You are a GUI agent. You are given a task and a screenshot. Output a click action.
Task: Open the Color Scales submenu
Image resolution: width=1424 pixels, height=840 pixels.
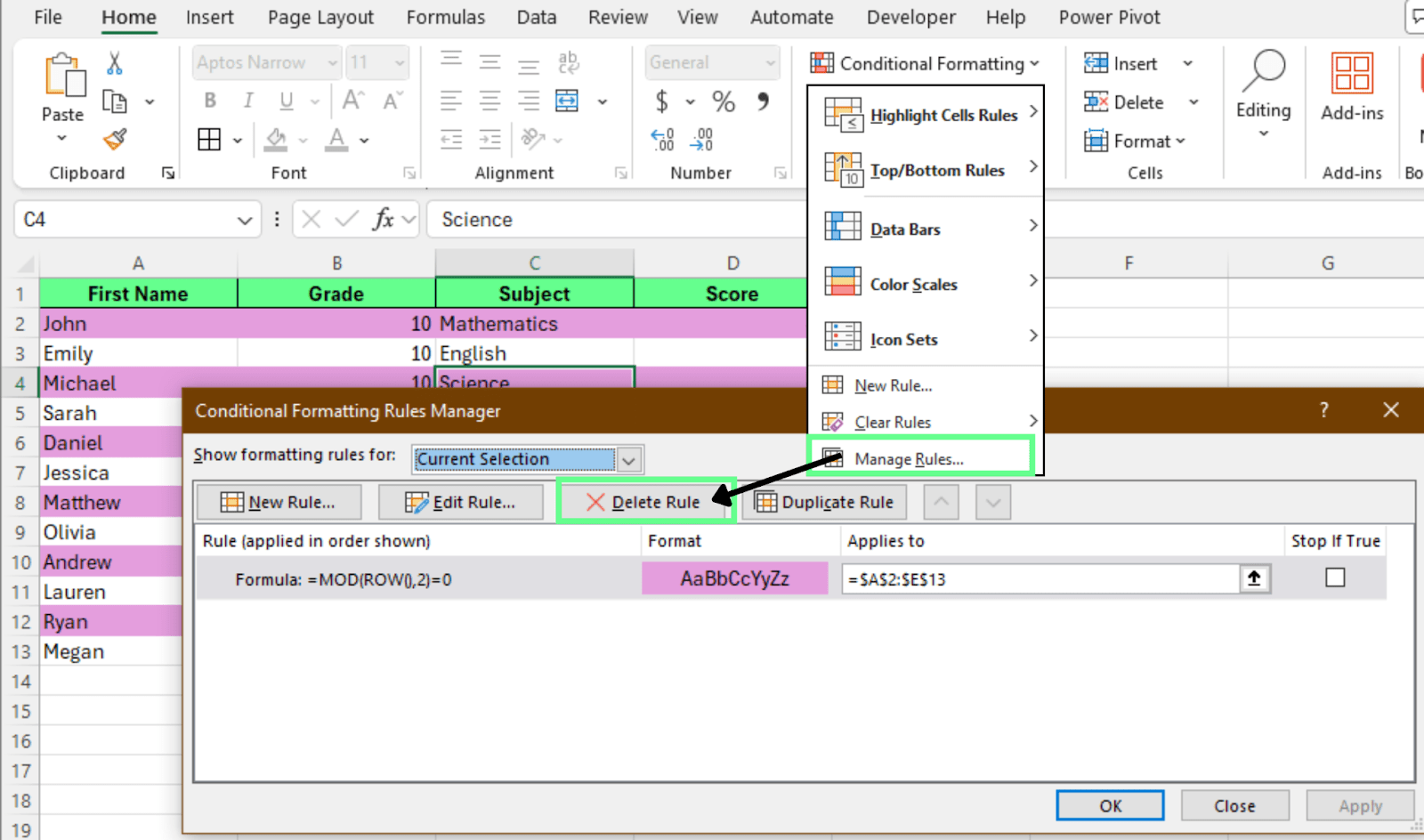tap(926, 284)
